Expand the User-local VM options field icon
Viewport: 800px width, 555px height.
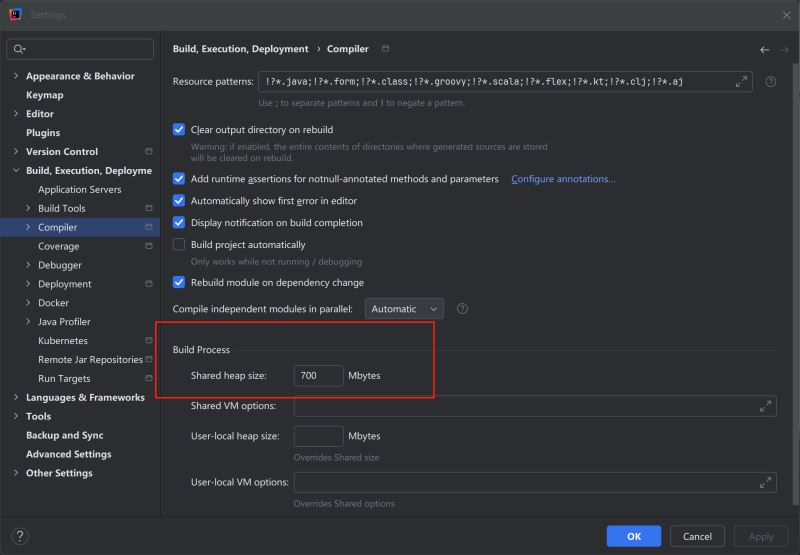tap(765, 482)
